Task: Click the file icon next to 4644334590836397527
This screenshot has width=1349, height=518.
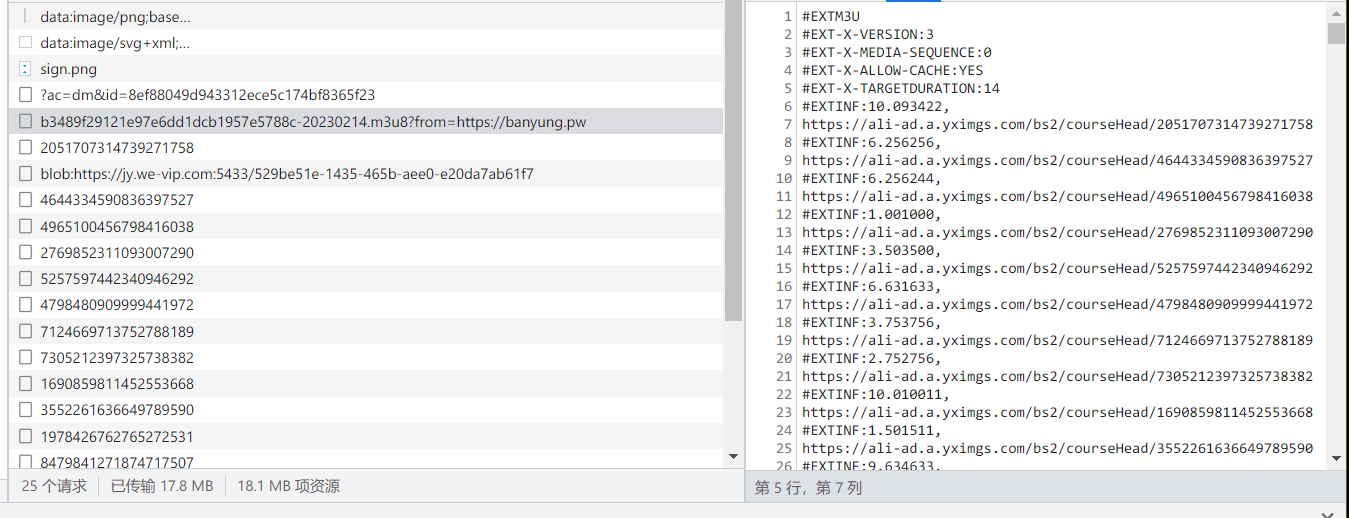Action: pos(25,200)
